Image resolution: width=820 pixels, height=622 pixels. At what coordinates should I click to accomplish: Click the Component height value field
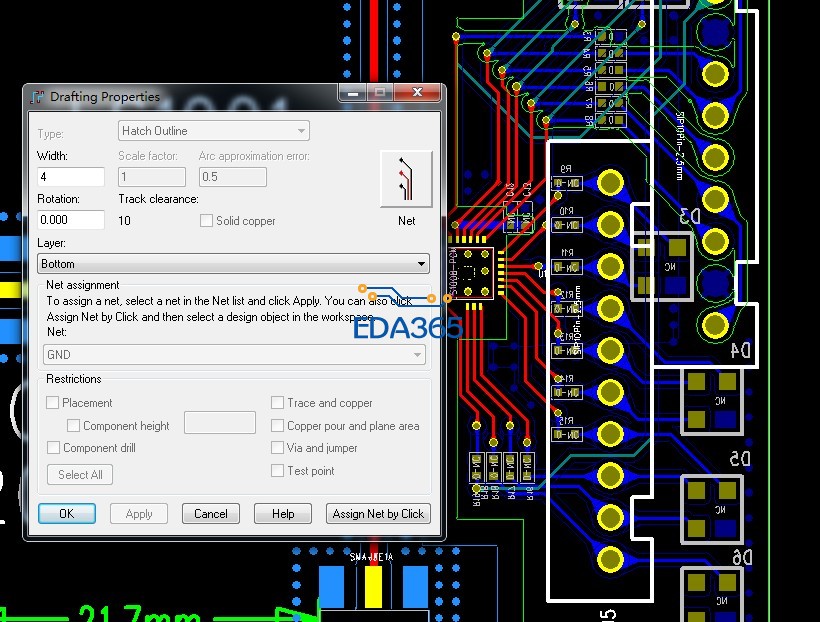pos(220,423)
